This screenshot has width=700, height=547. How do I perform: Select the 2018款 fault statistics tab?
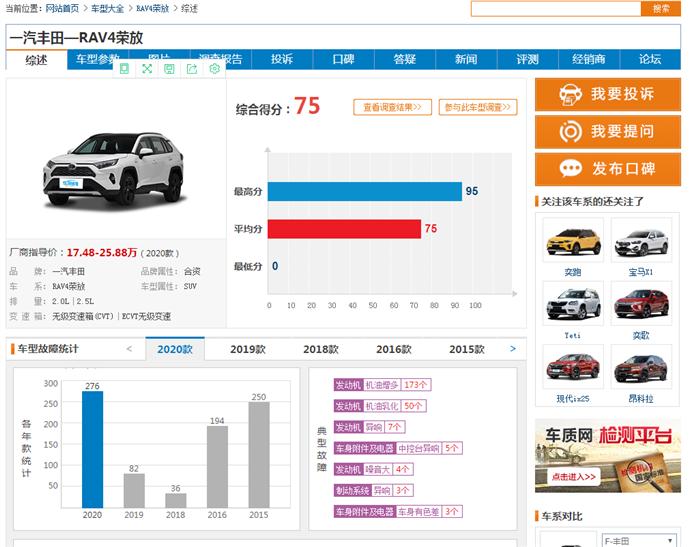click(321, 349)
